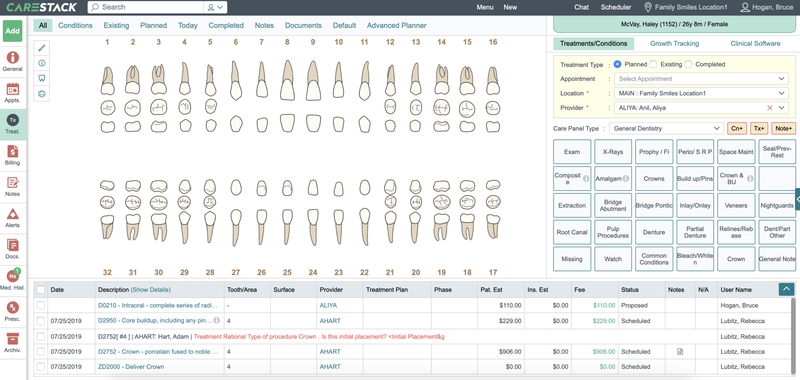Click the Root Canal procedure button
The image size is (800, 380).
(x=572, y=232)
